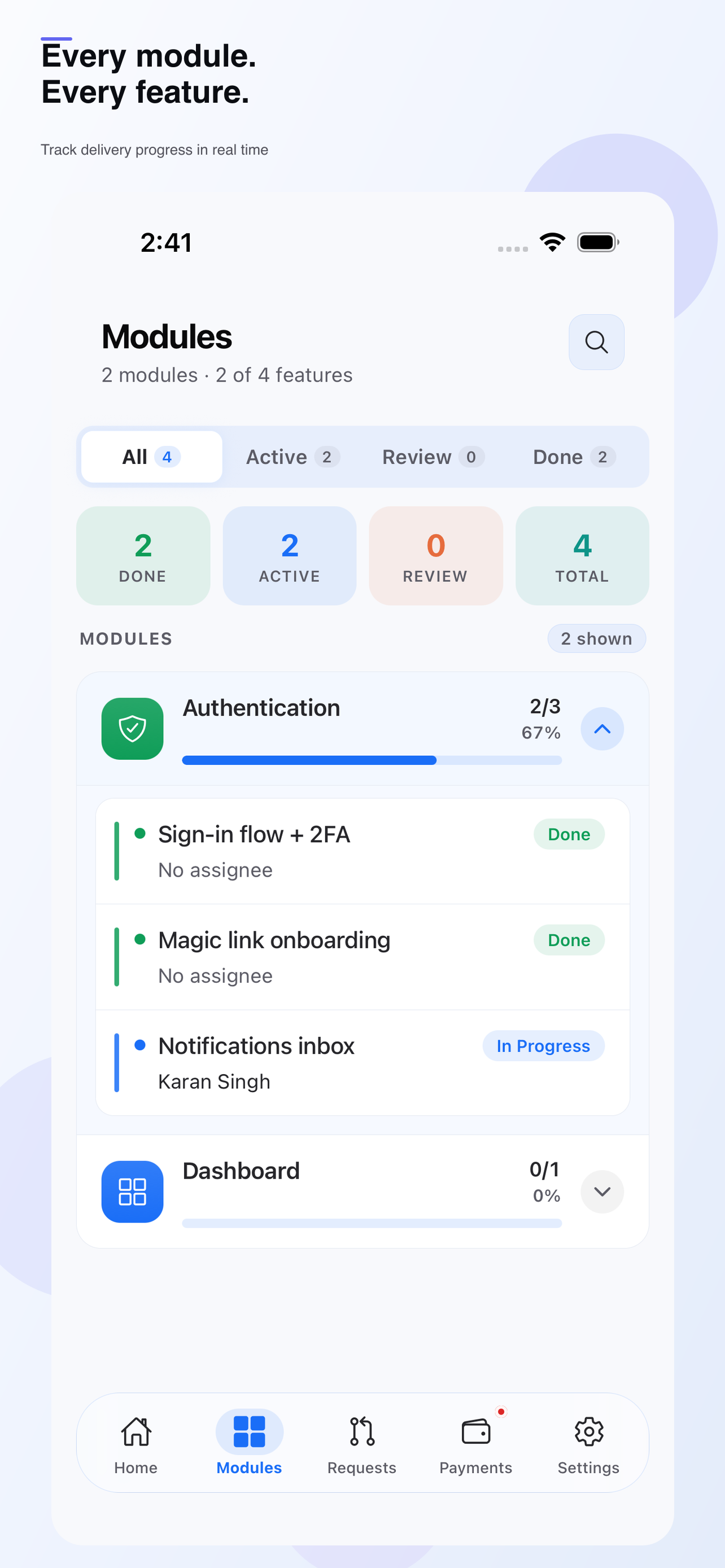Image resolution: width=725 pixels, height=1568 pixels.
Task: Open the Notifications inbox feature row
Action: point(363,1063)
